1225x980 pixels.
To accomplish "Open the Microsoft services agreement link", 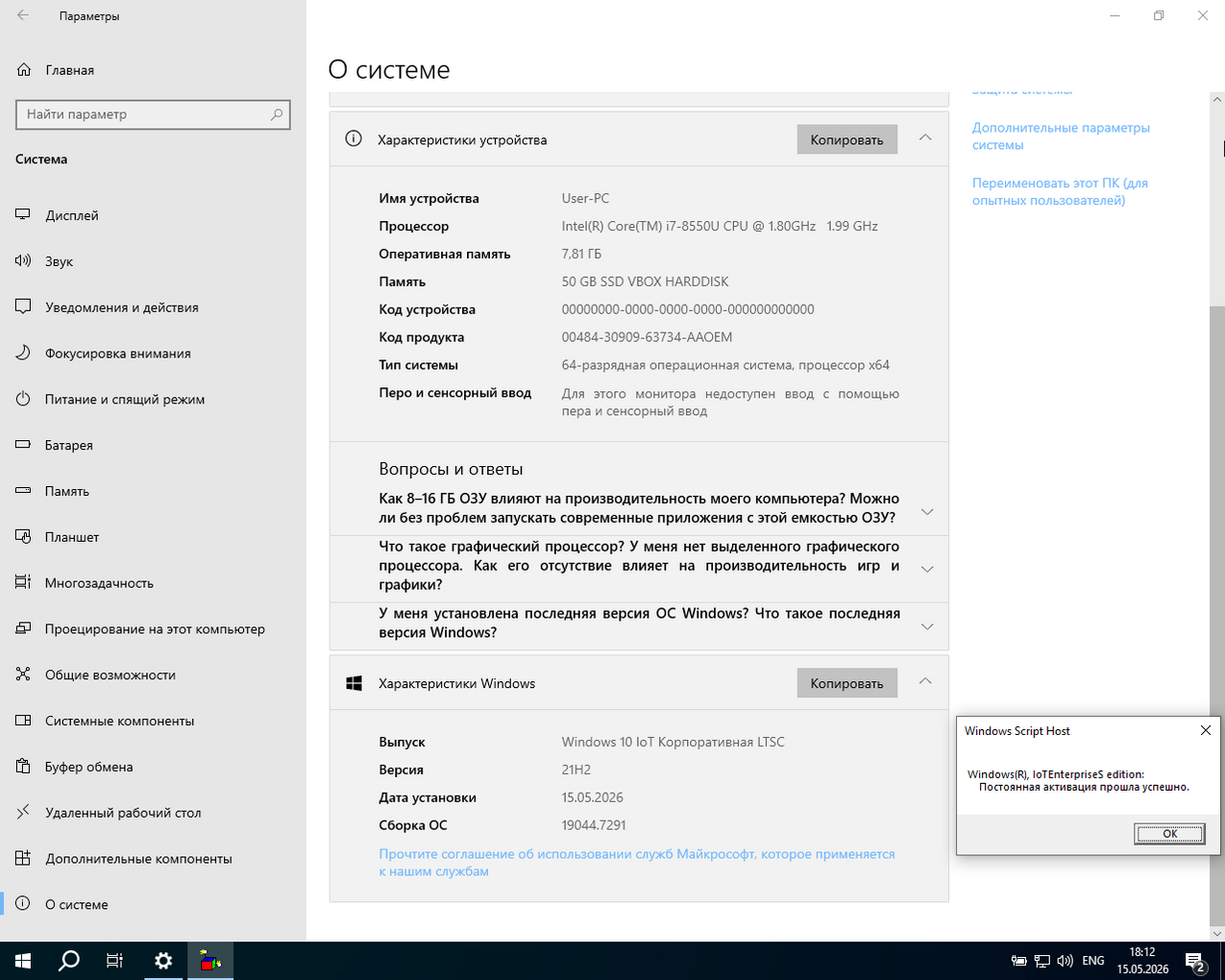I will click(x=637, y=863).
